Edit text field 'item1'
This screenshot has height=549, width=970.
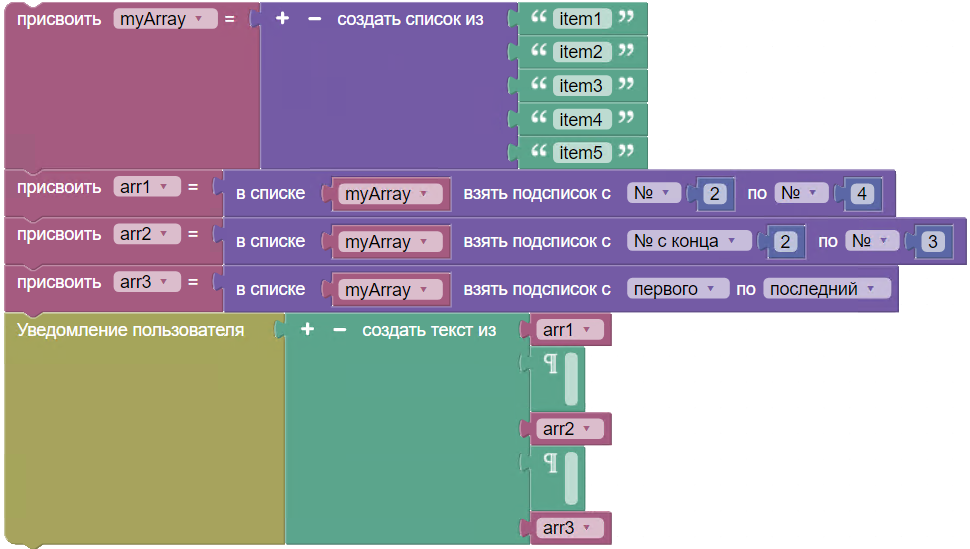(582, 19)
